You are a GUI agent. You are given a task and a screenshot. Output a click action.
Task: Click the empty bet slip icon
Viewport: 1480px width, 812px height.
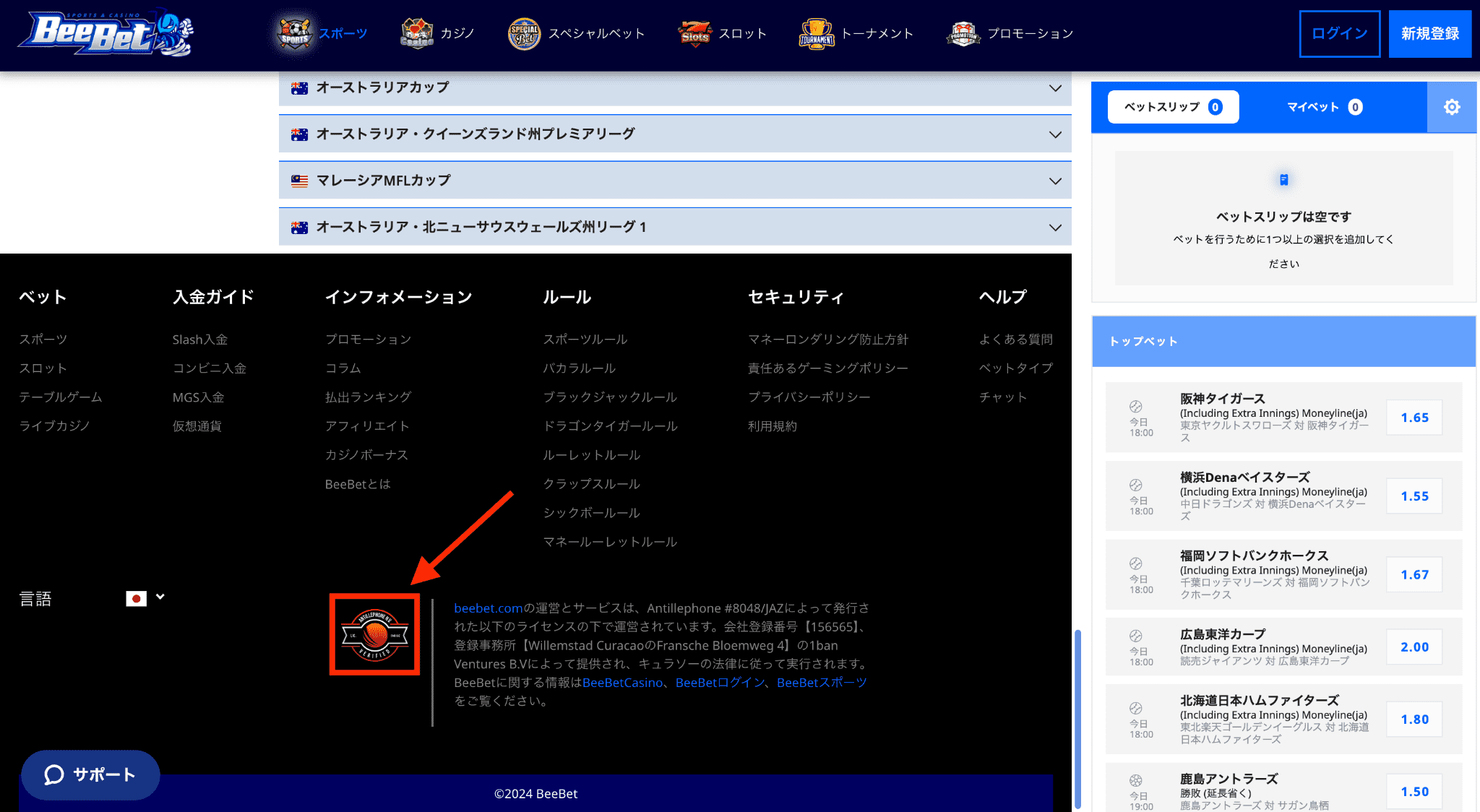pos(1284,180)
